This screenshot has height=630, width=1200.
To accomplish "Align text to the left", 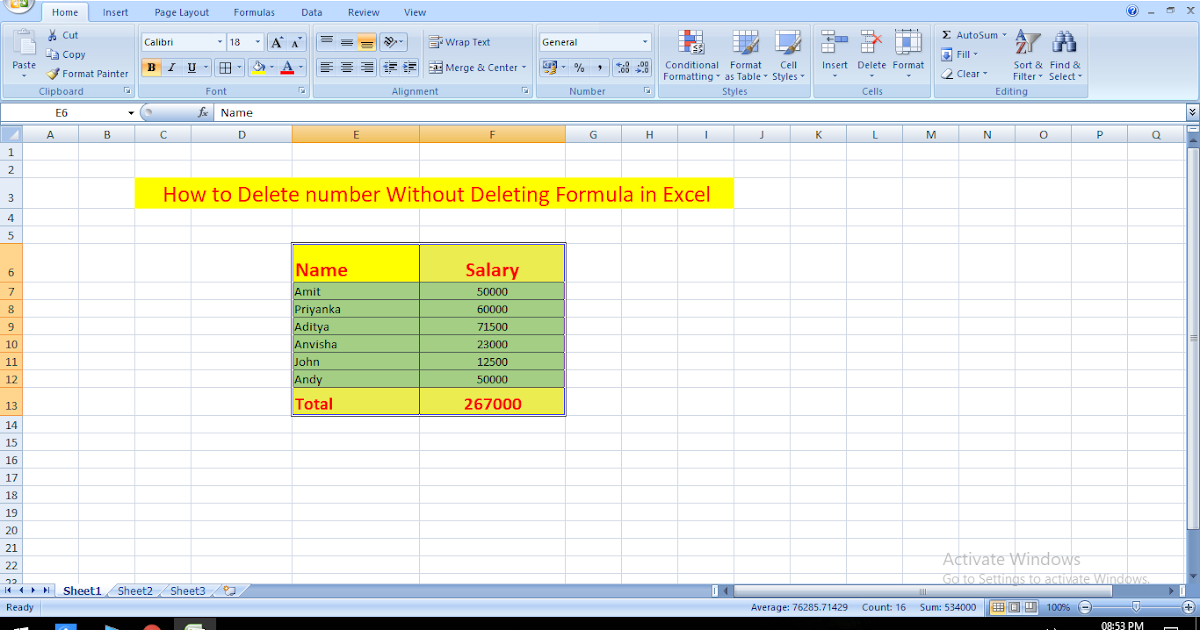I will pos(326,67).
